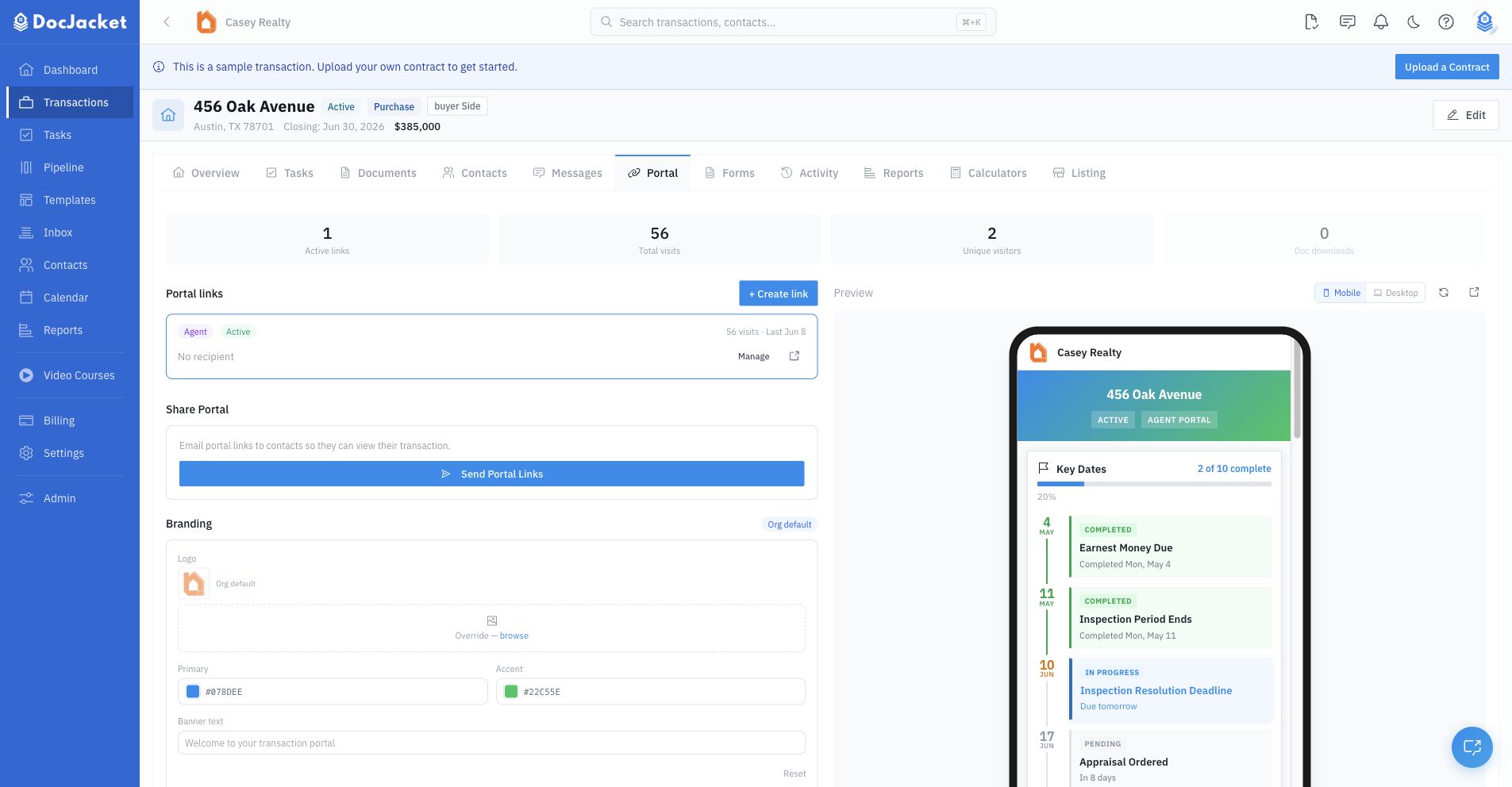Click the preview phone scrollbar
This screenshot has height=787, width=1512.
1297,390
